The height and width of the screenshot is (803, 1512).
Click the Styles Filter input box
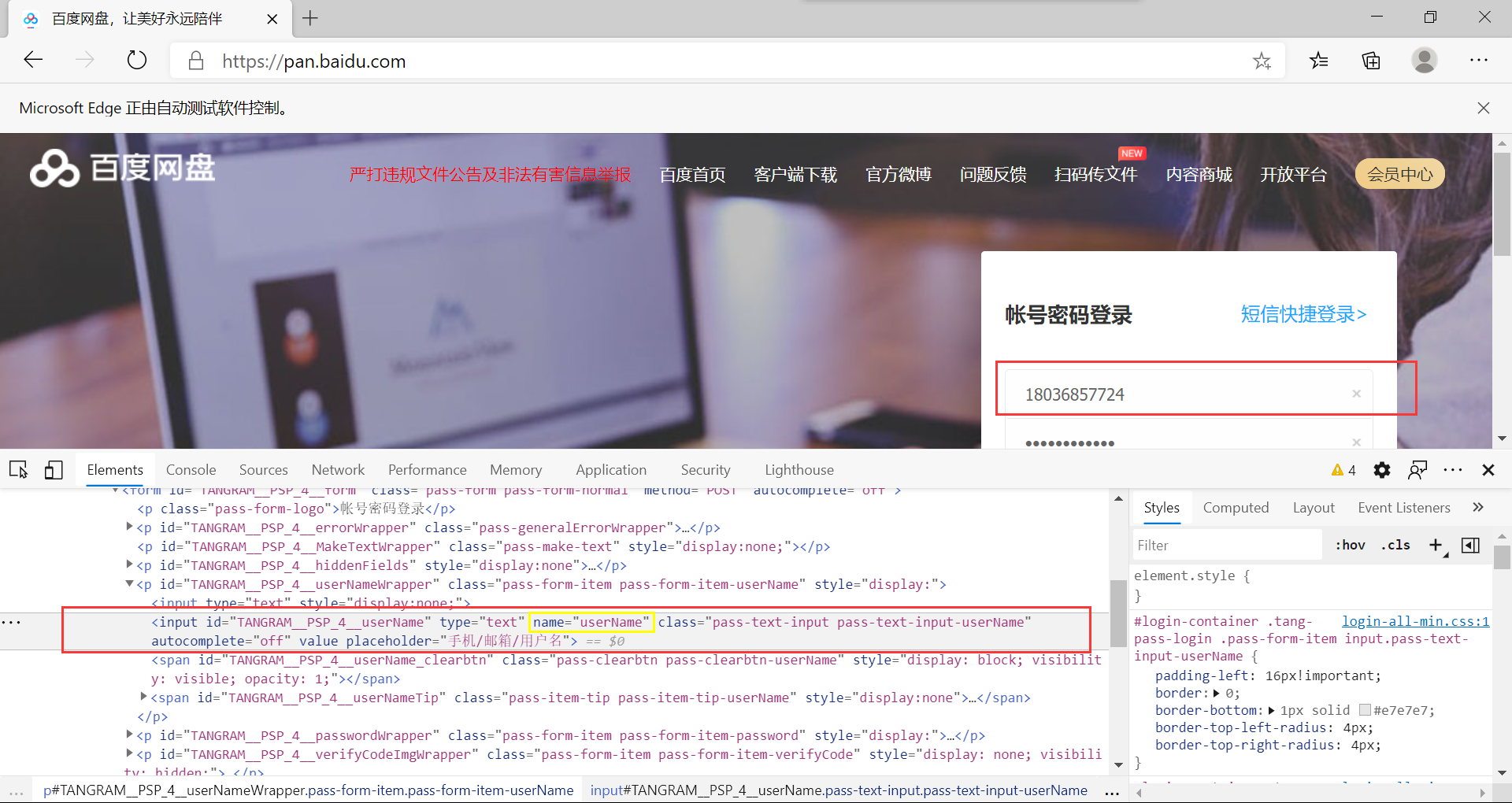click(x=1227, y=546)
